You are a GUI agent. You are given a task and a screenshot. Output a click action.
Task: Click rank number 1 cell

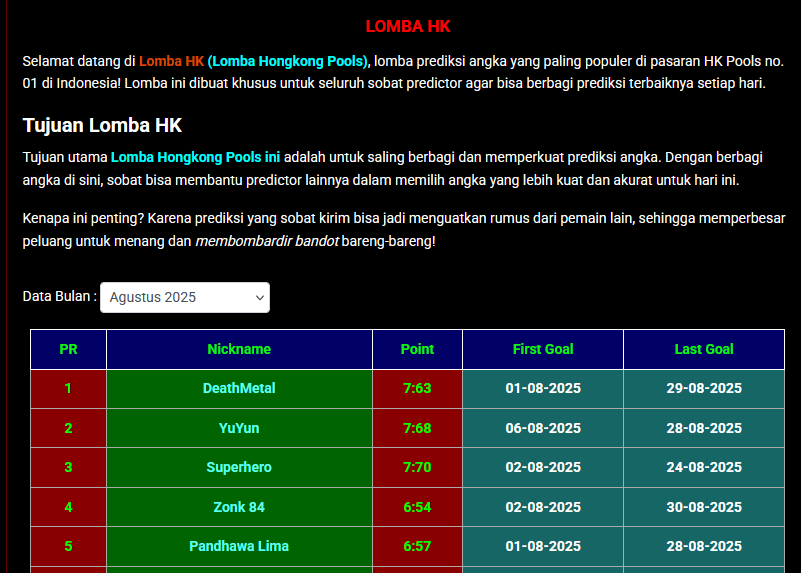coord(68,389)
